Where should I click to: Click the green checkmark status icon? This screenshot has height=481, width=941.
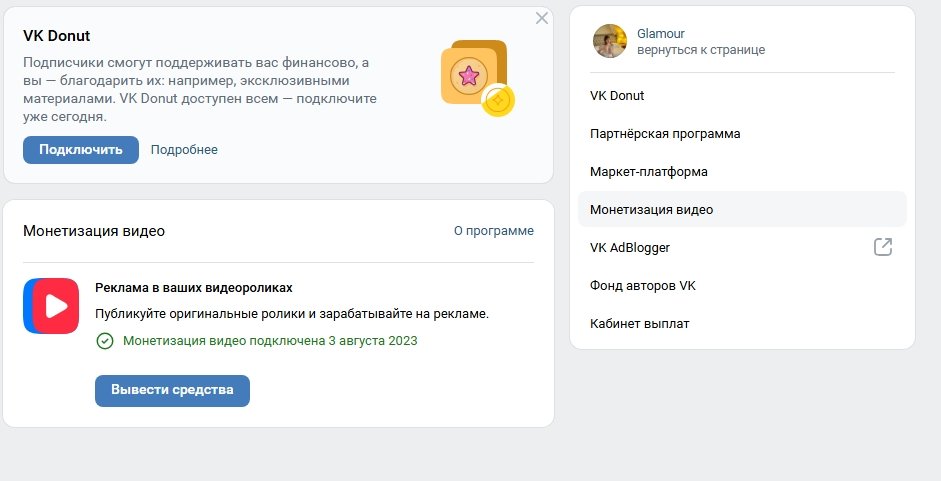pyautogui.click(x=105, y=341)
